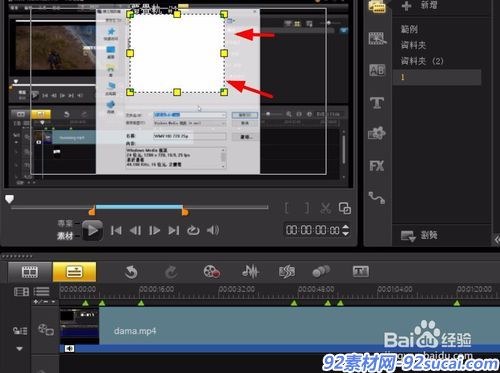Screen dimensions: 500x373
Task: Toggle Repeat playback
Action: 193,230
